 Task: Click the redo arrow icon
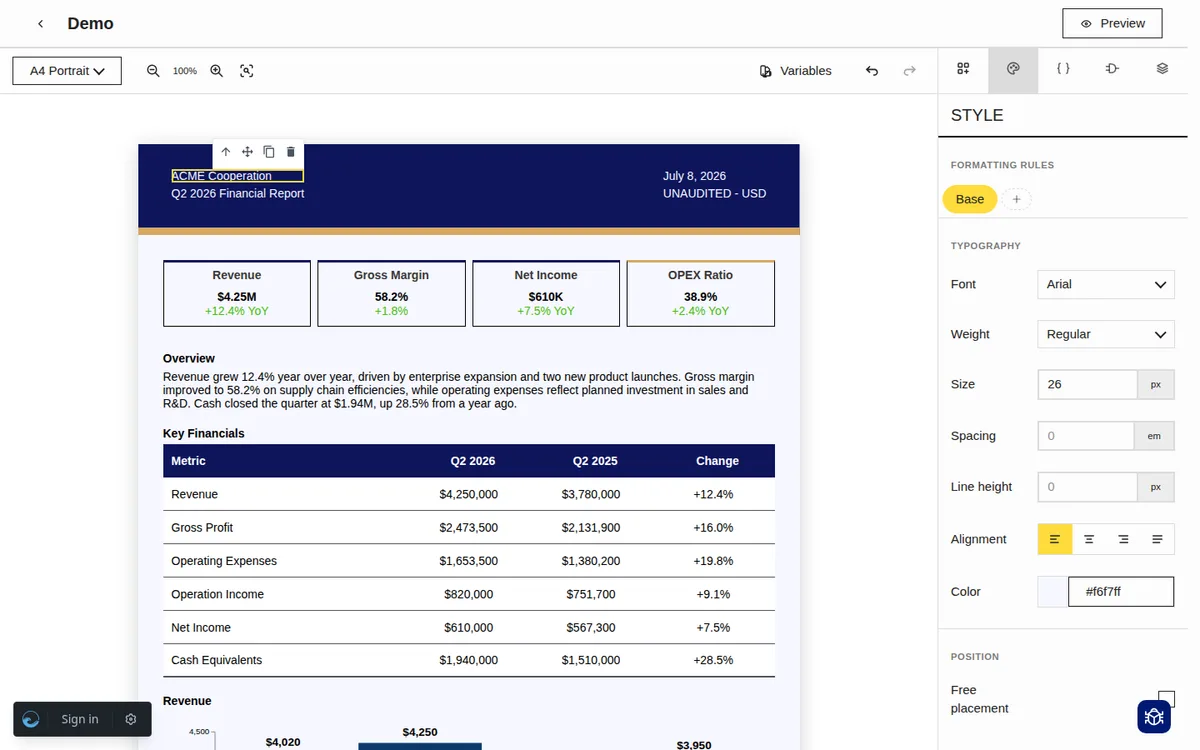click(909, 71)
